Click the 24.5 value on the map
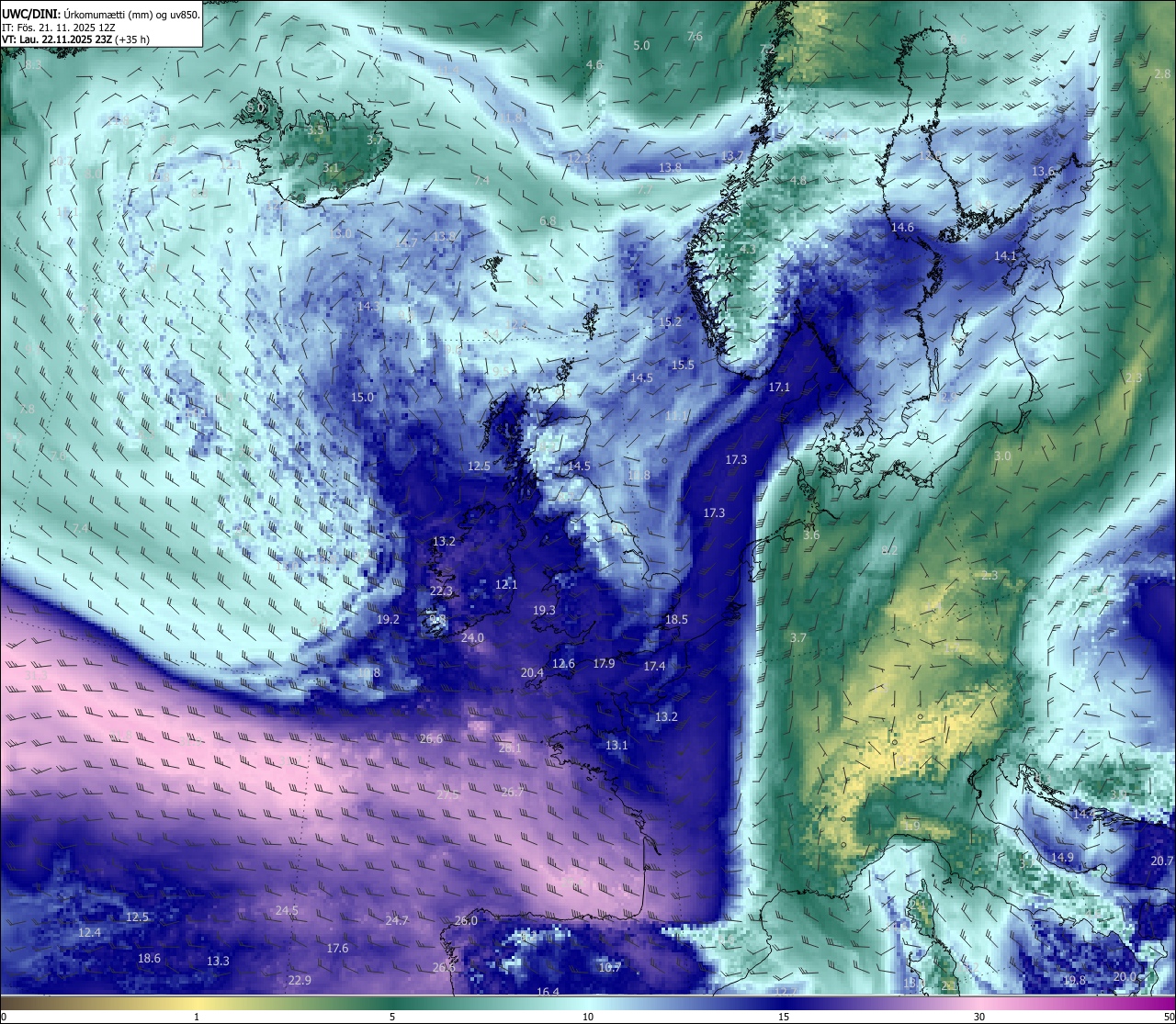 point(287,910)
